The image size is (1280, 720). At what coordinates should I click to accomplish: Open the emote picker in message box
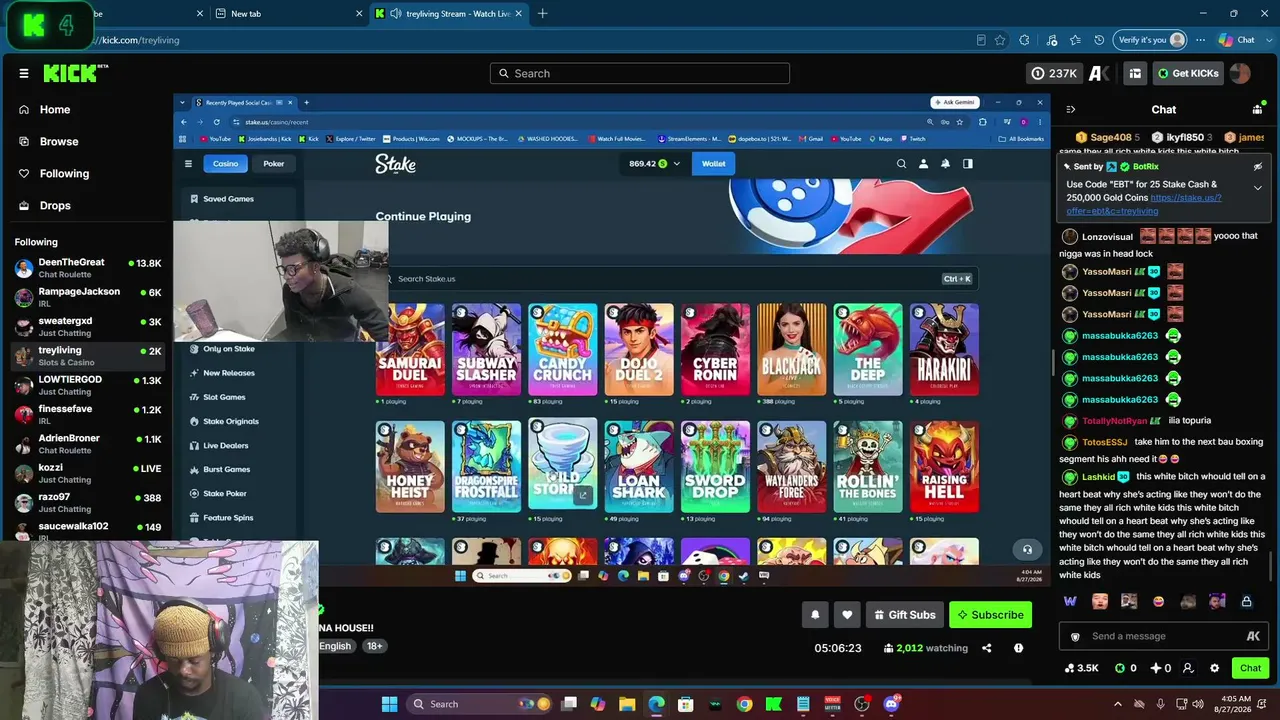pyautogui.click(x=1253, y=636)
